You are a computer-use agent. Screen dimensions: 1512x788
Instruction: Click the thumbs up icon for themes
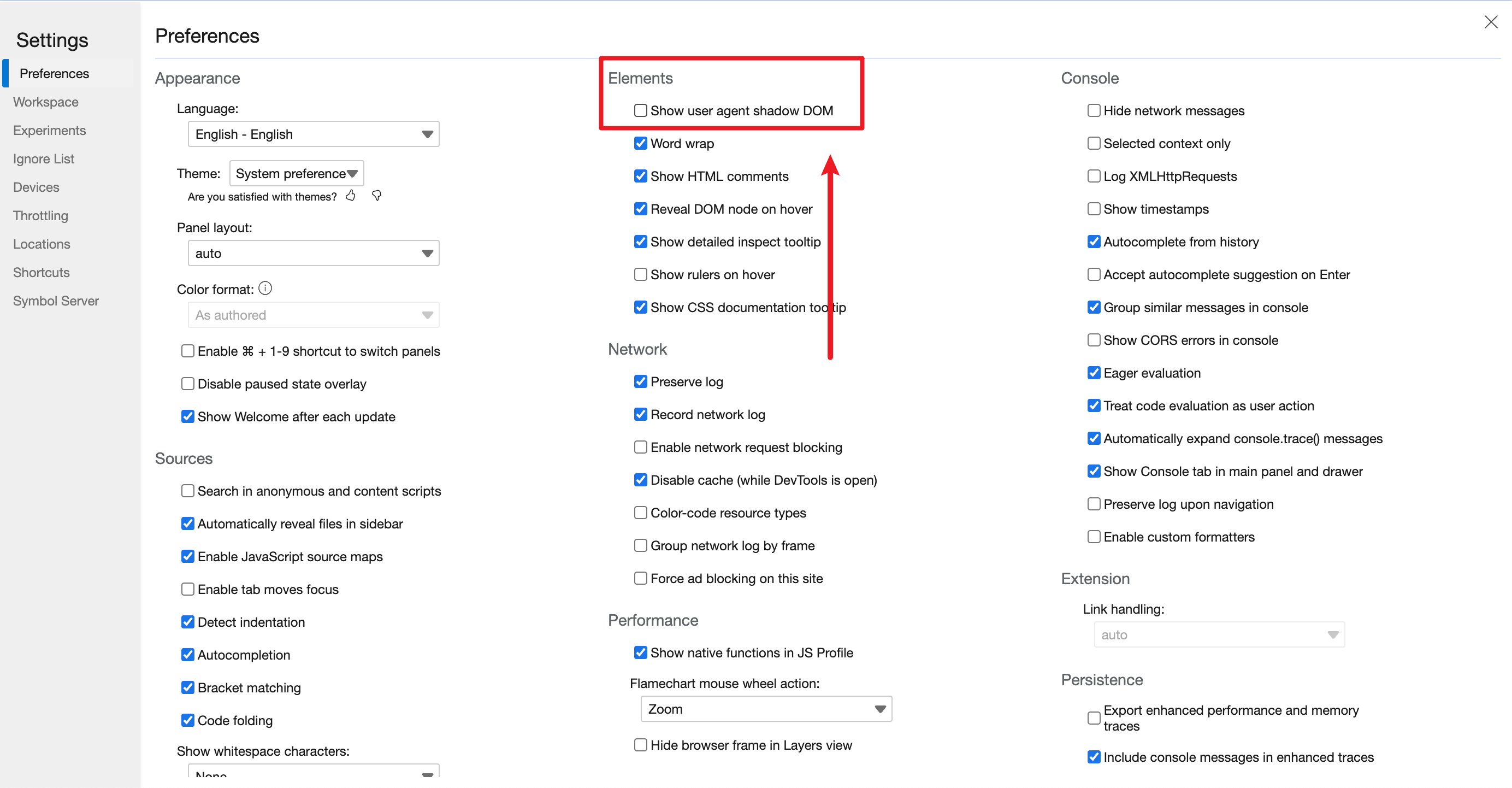point(350,196)
